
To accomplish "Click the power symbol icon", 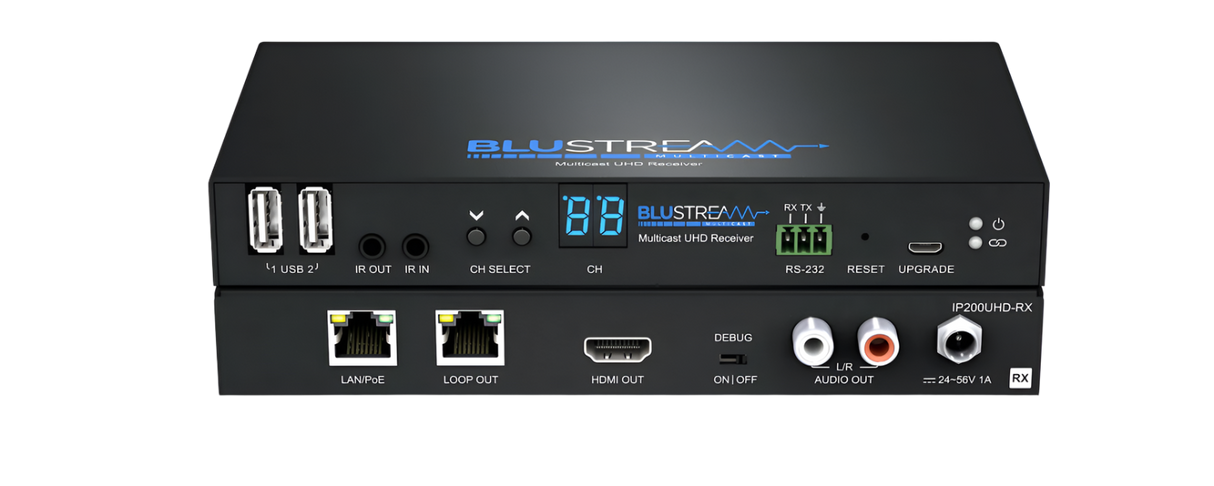I will pyautogui.click(x=998, y=224).
